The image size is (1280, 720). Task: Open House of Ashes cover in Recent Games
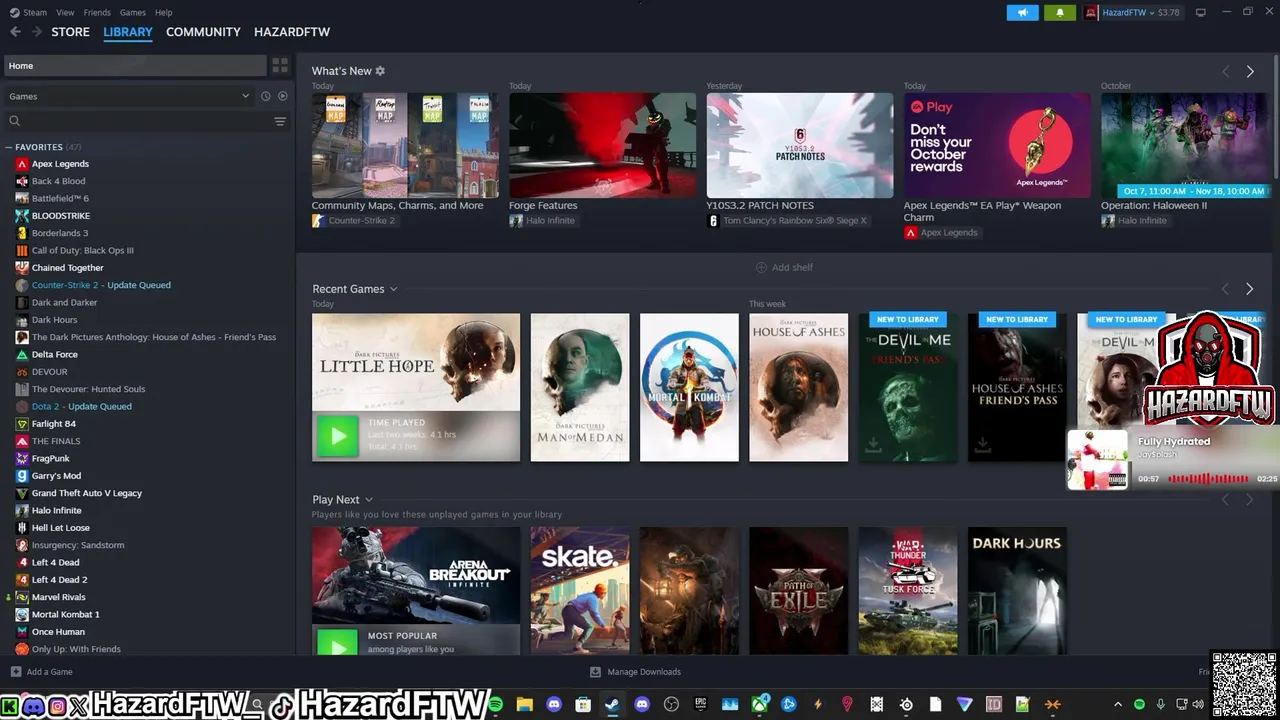tap(798, 388)
